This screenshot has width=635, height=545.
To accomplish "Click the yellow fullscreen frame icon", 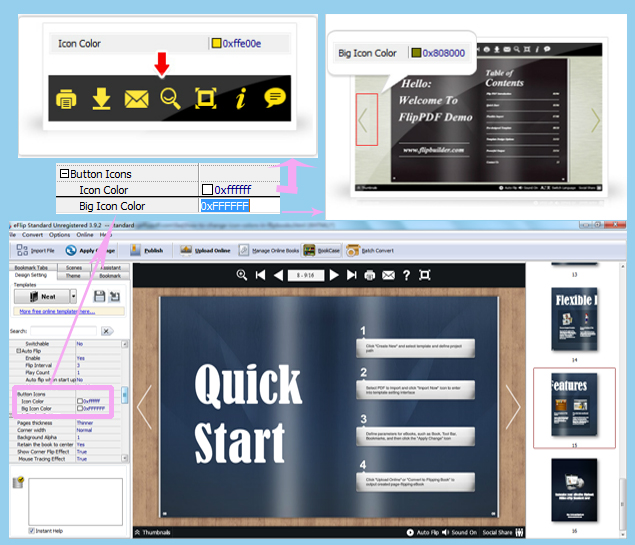I will [x=206, y=98].
